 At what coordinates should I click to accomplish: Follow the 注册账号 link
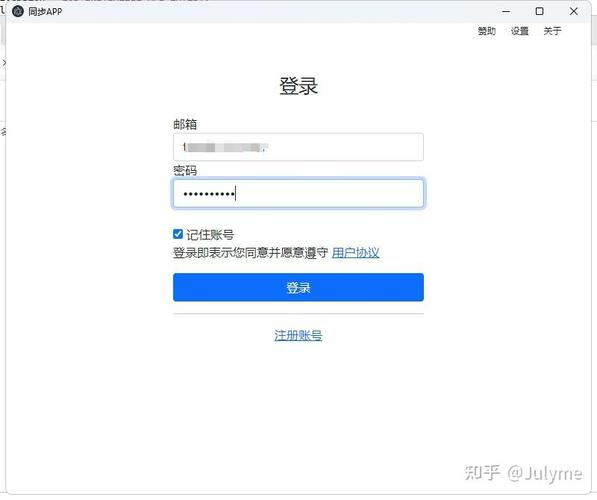pyautogui.click(x=298, y=335)
